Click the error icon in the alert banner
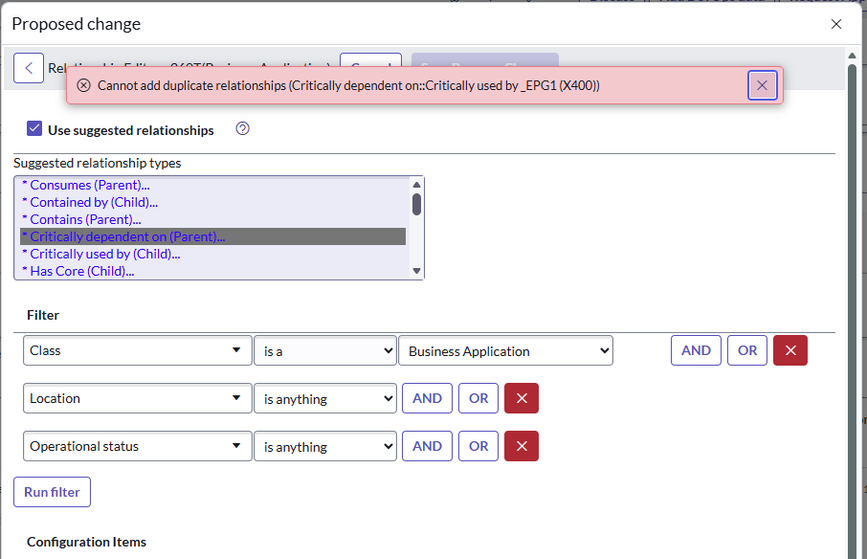The image size is (867, 559). tap(83, 85)
